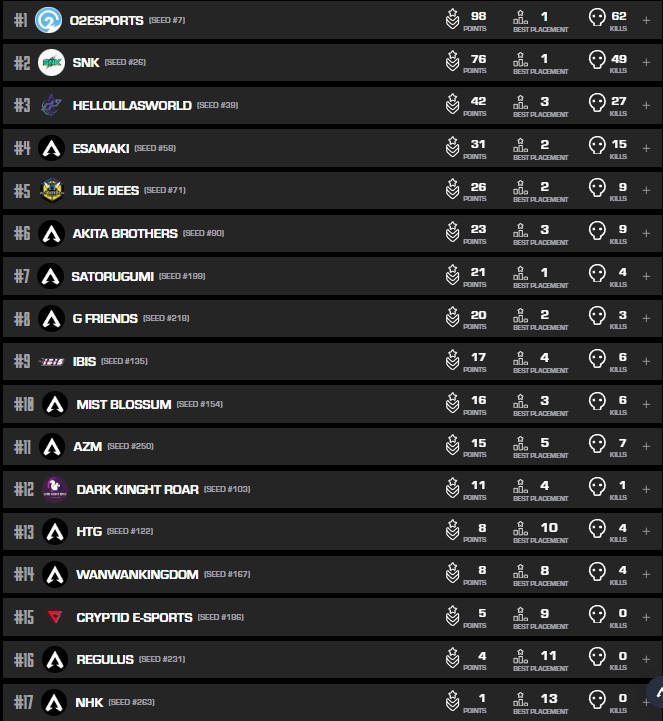Expand the MIST BLOSSUM row details
Viewport: 663px width, 721px height.
tap(646, 403)
